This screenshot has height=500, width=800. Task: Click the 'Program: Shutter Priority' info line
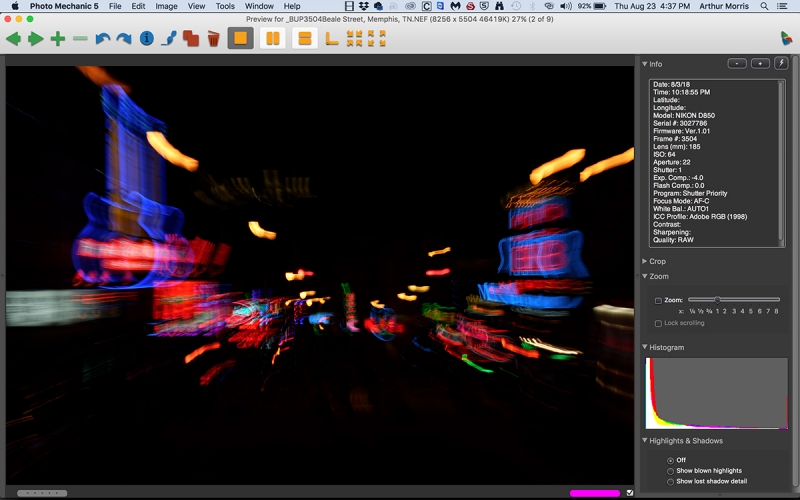[x=690, y=193]
